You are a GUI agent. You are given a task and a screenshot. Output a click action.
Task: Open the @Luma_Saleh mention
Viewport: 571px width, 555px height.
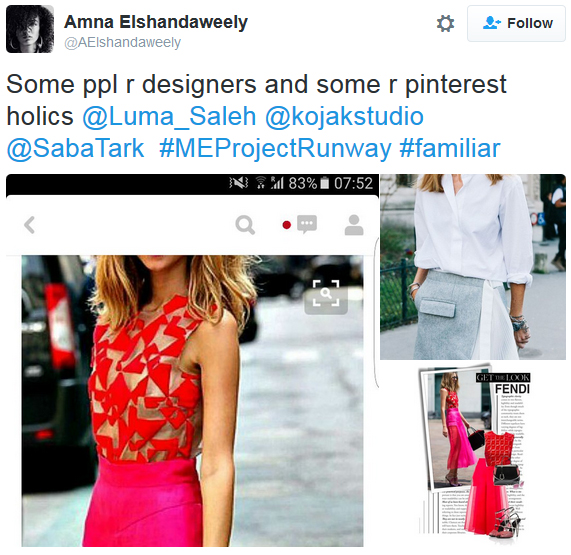pyautogui.click(x=169, y=116)
